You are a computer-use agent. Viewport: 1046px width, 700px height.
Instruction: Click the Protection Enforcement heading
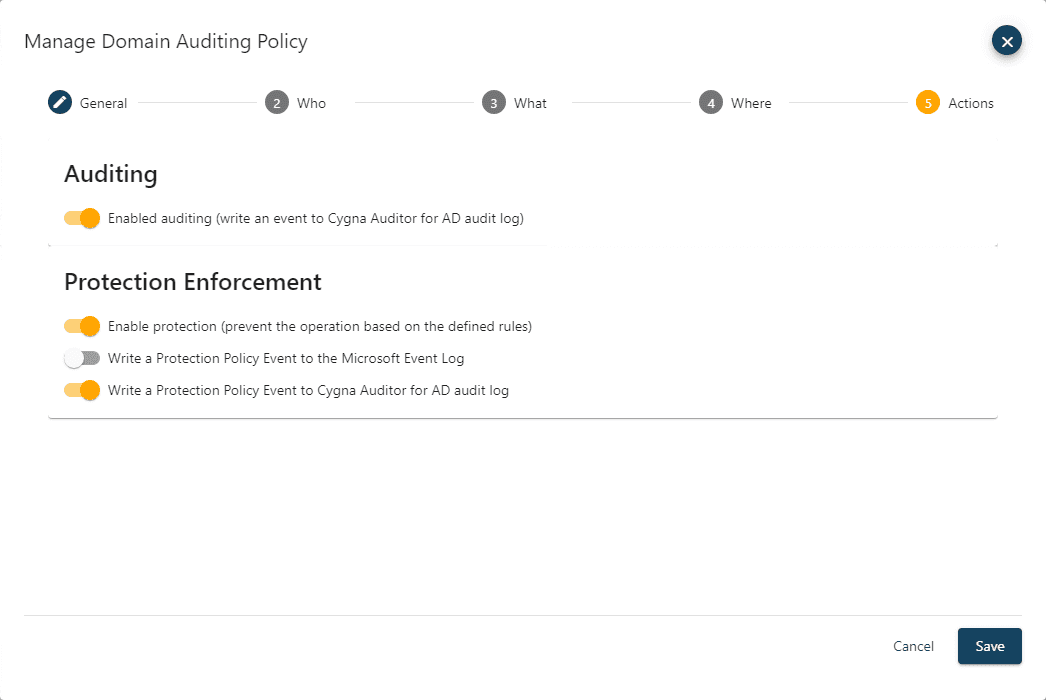click(x=193, y=282)
